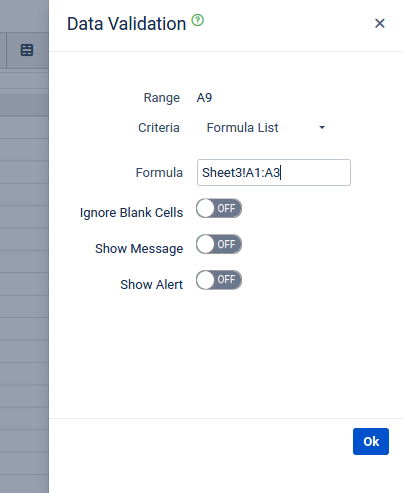
Task: Enable the Show Message switch
Action: (219, 244)
